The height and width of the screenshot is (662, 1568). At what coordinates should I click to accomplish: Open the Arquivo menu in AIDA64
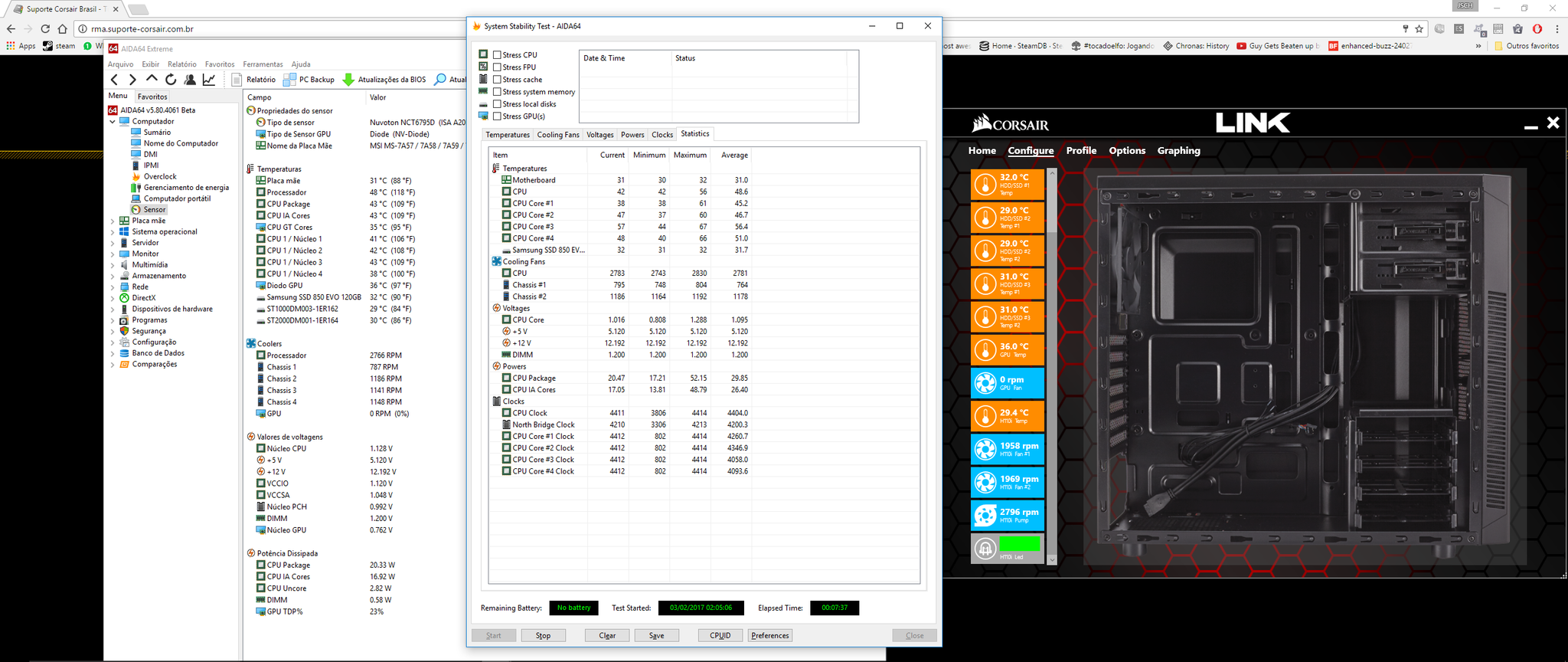tap(120, 64)
